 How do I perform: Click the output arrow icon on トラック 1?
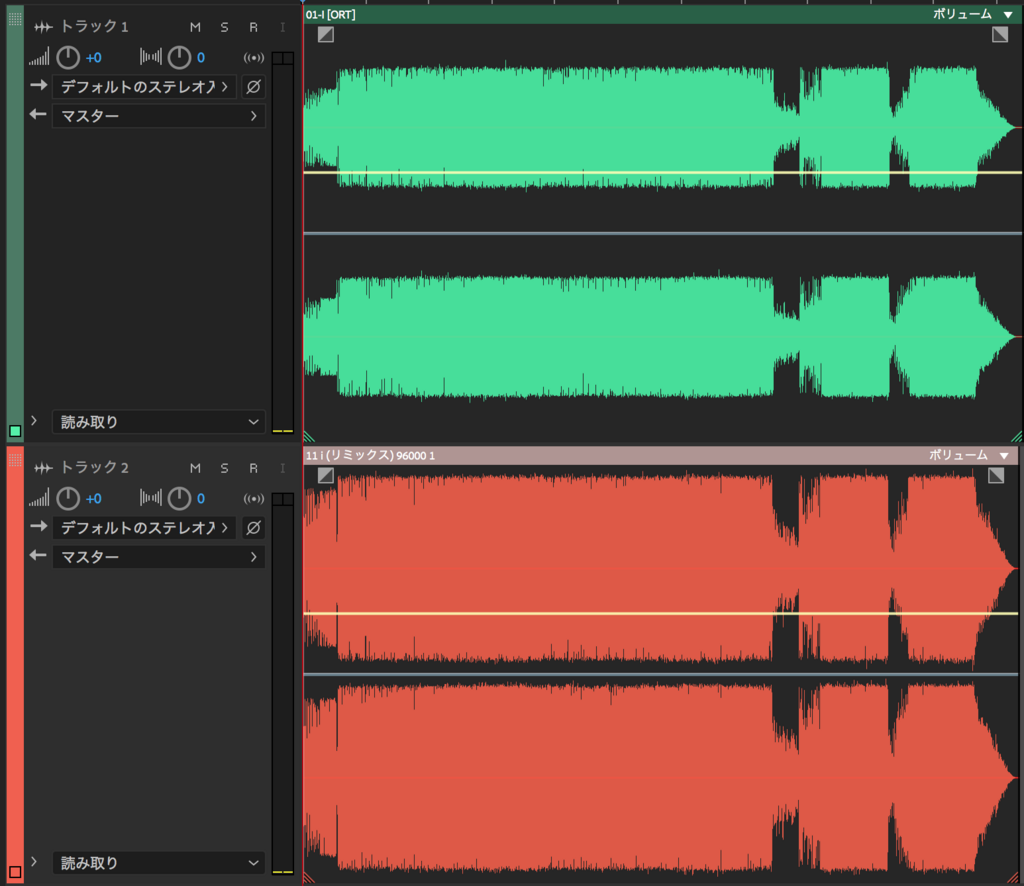tap(39, 114)
